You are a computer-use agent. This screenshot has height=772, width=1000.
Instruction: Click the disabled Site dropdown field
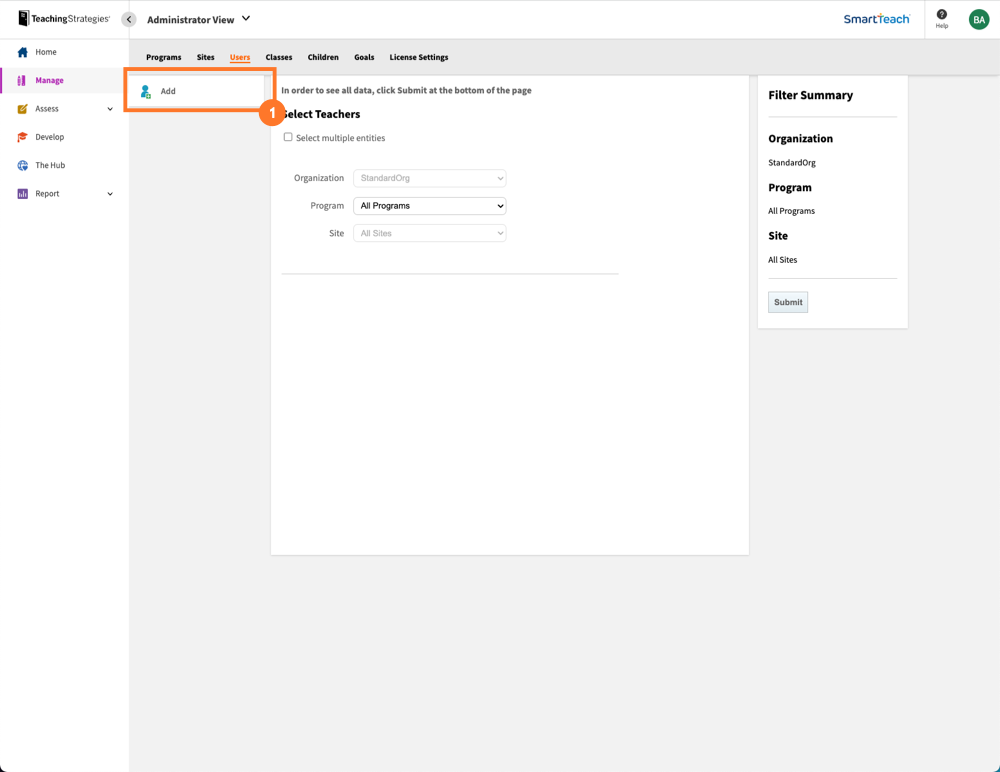[429, 233]
